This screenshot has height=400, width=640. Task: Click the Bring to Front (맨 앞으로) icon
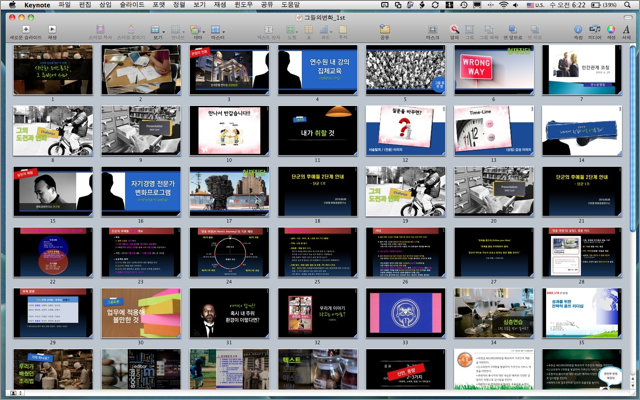512,29
